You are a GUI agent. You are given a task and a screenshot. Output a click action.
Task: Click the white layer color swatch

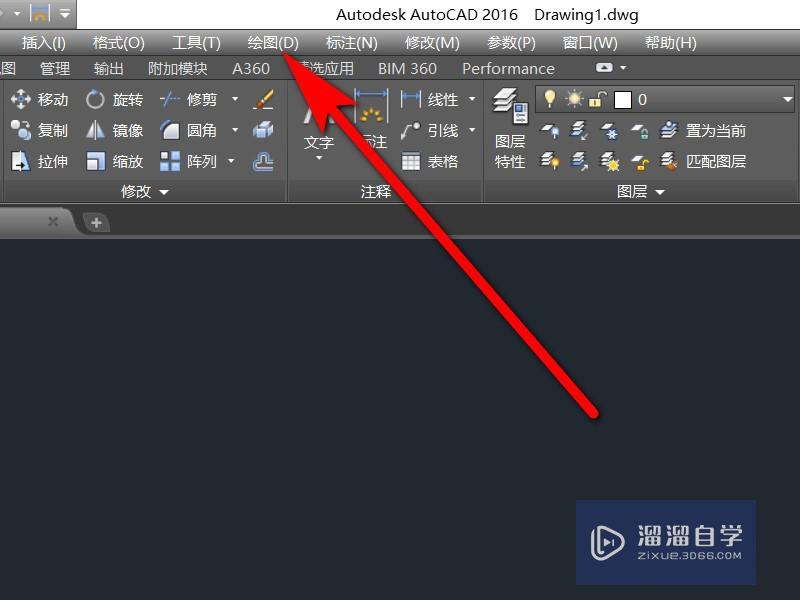tap(622, 99)
